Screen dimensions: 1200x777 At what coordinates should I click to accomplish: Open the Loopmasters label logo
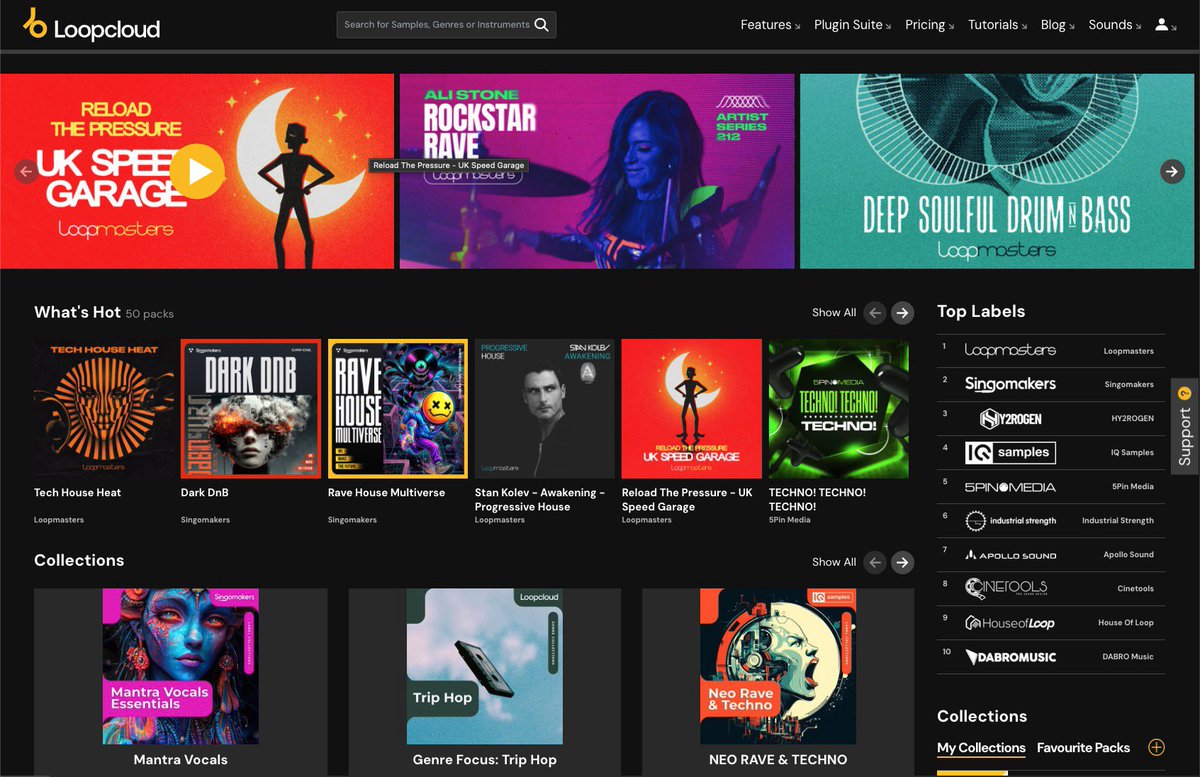[1010, 350]
